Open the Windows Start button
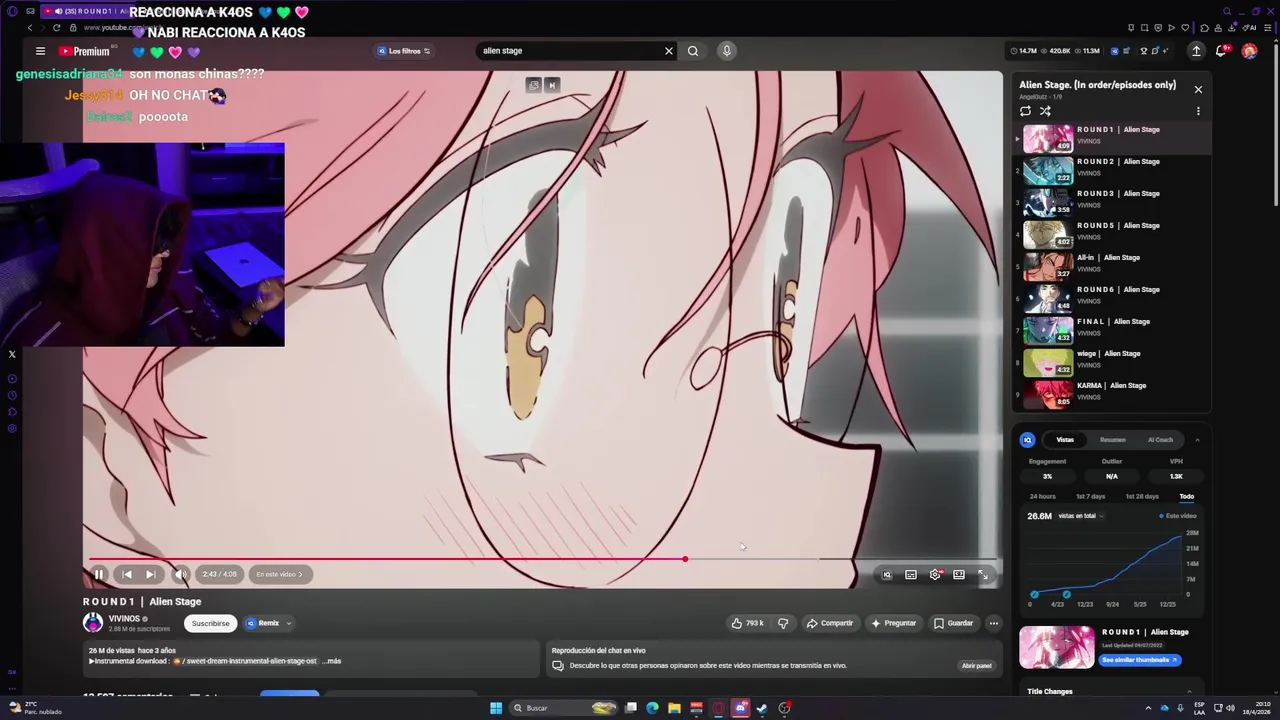 (x=496, y=708)
